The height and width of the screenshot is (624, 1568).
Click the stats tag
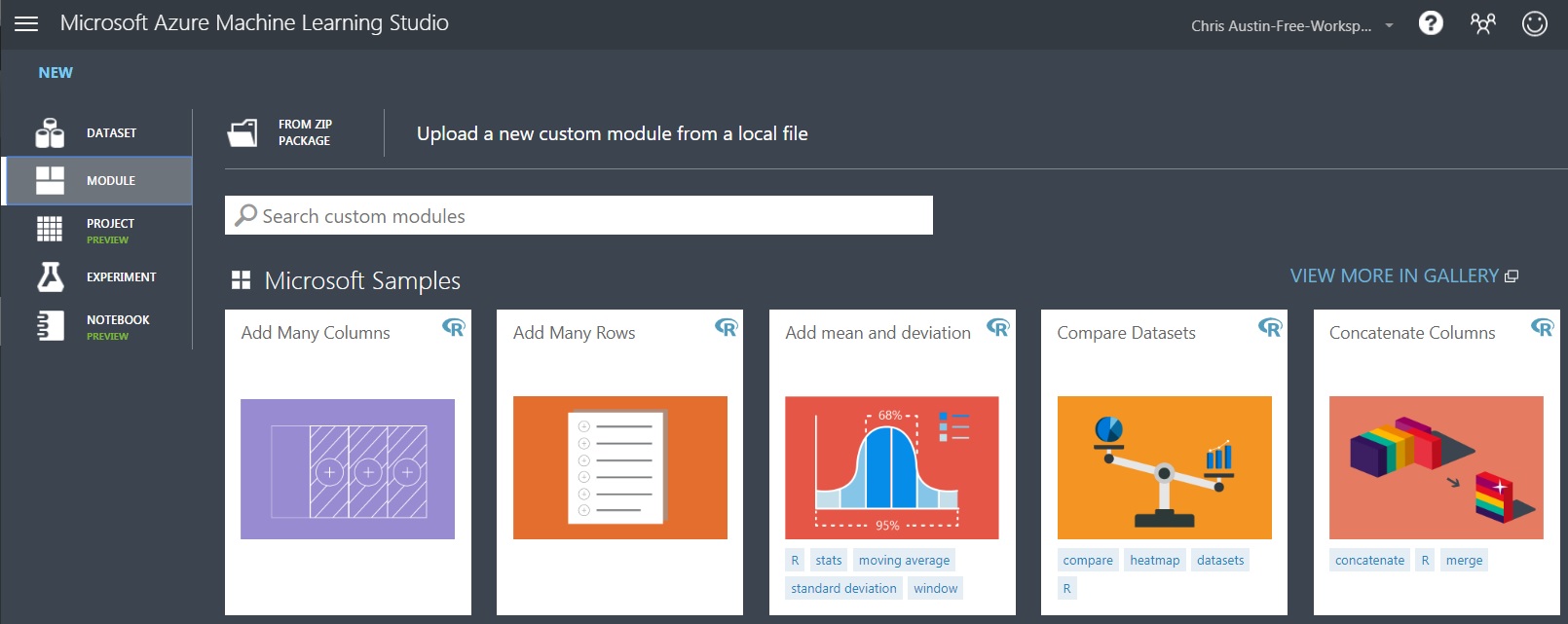tap(829, 561)
